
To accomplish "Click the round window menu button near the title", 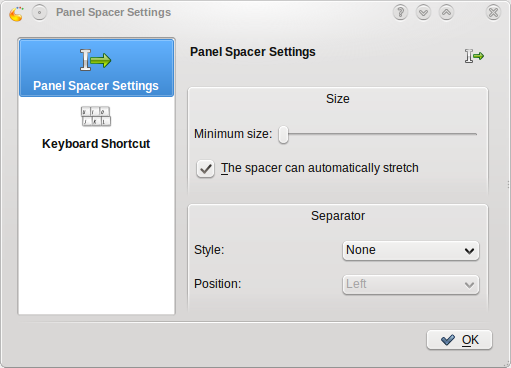I will point(39,13).
